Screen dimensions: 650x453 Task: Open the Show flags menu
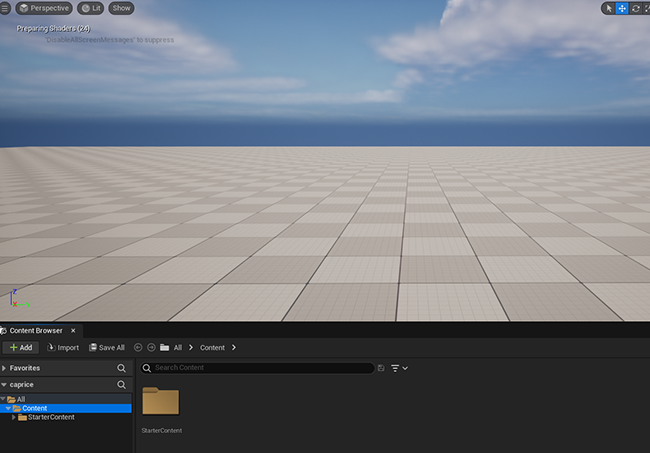(121, 8)
